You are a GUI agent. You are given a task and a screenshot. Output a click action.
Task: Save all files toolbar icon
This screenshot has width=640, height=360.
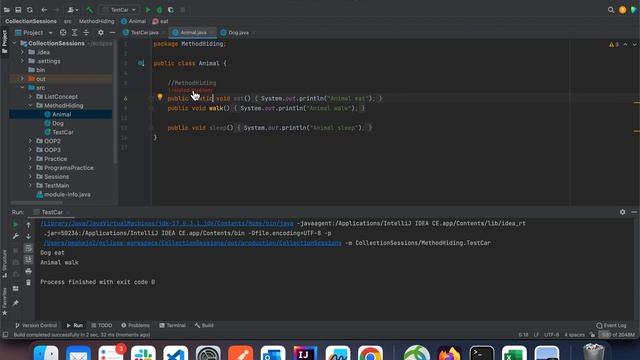18,10
